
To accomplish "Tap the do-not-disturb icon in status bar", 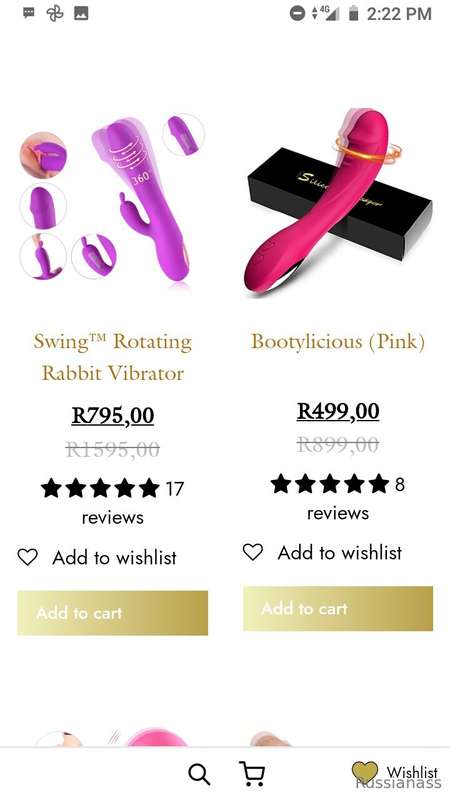I will (x=297, y=13).
